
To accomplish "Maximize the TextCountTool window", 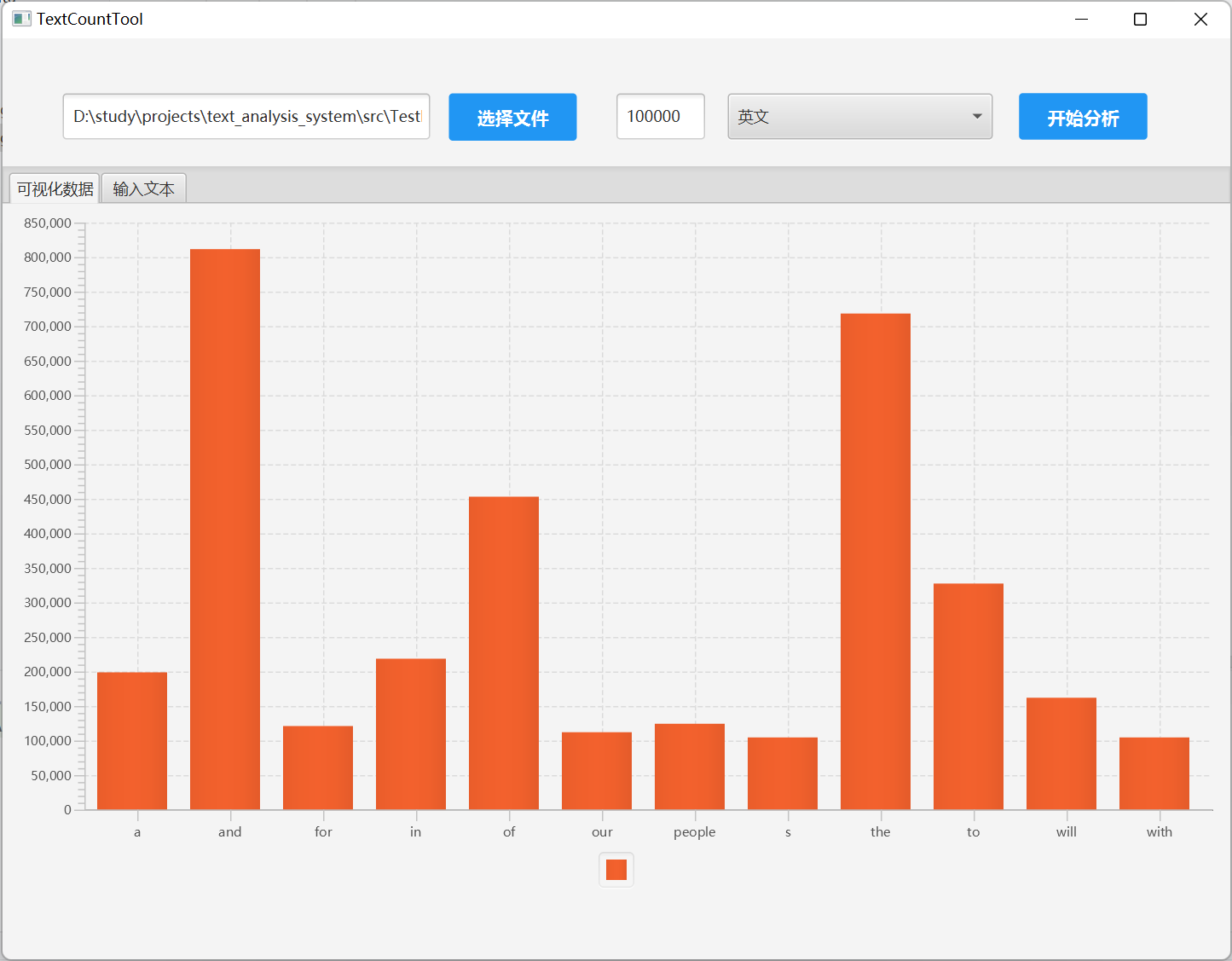I will point(1140,20).
